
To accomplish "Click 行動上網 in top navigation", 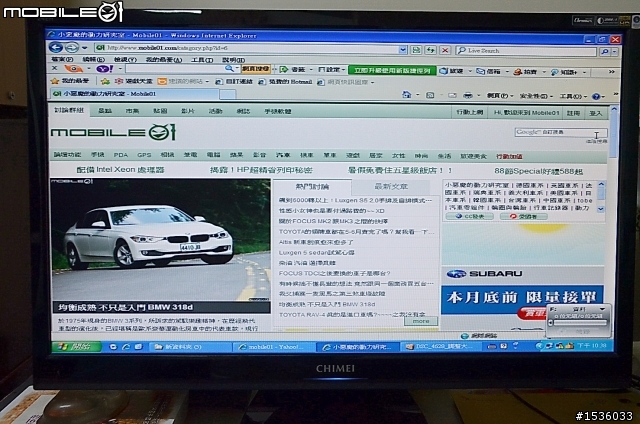I will click(469, 112).
